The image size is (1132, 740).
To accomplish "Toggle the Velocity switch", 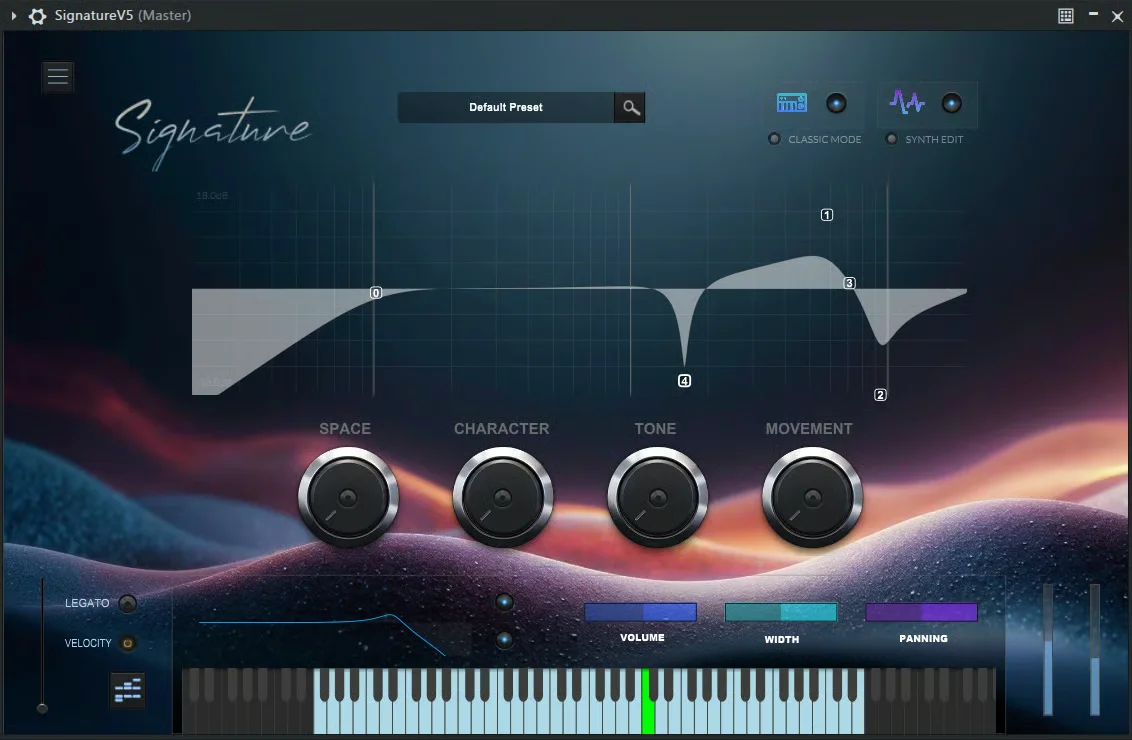I will click(x=127, y=643).
